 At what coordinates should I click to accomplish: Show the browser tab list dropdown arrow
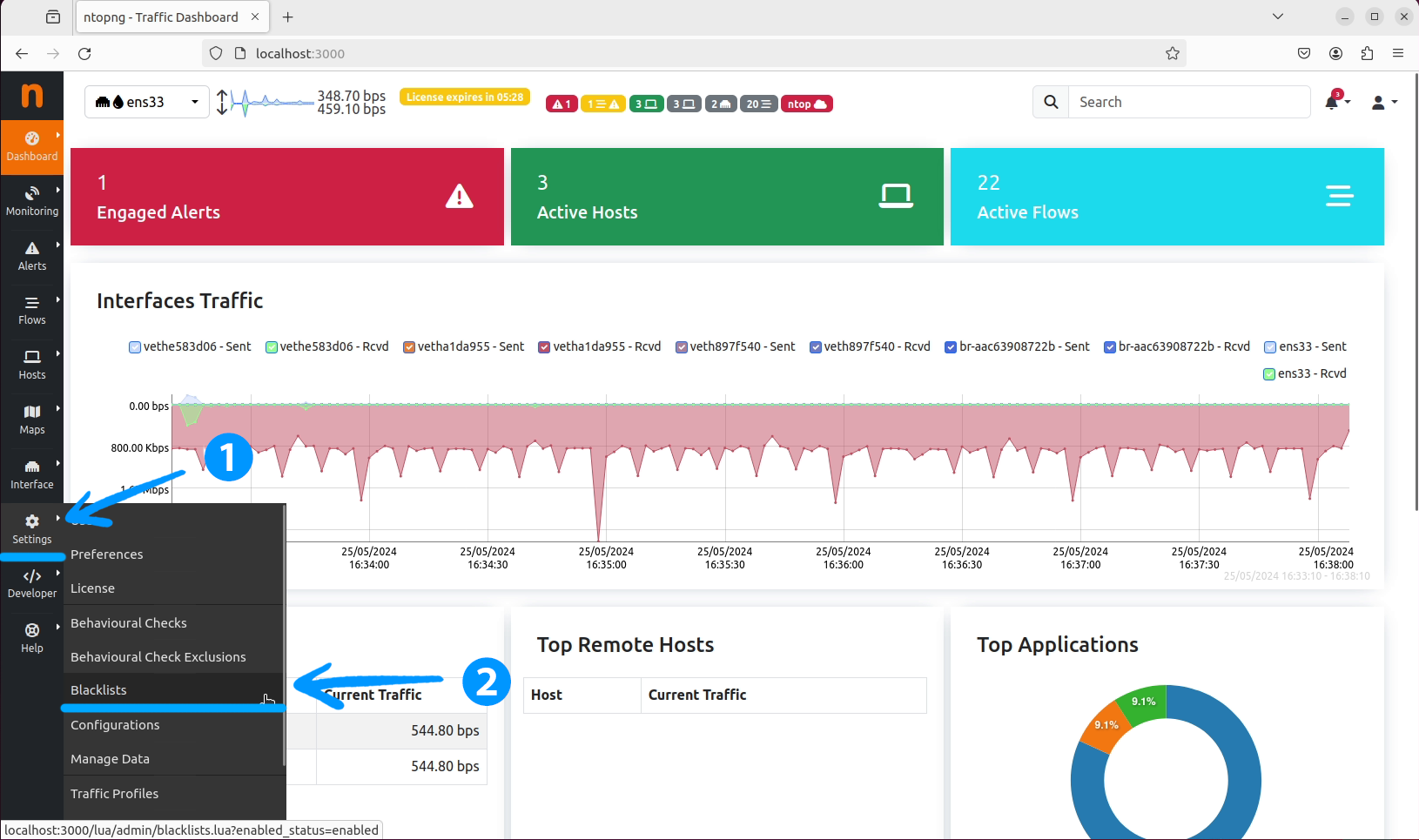tap(1277, 17)
